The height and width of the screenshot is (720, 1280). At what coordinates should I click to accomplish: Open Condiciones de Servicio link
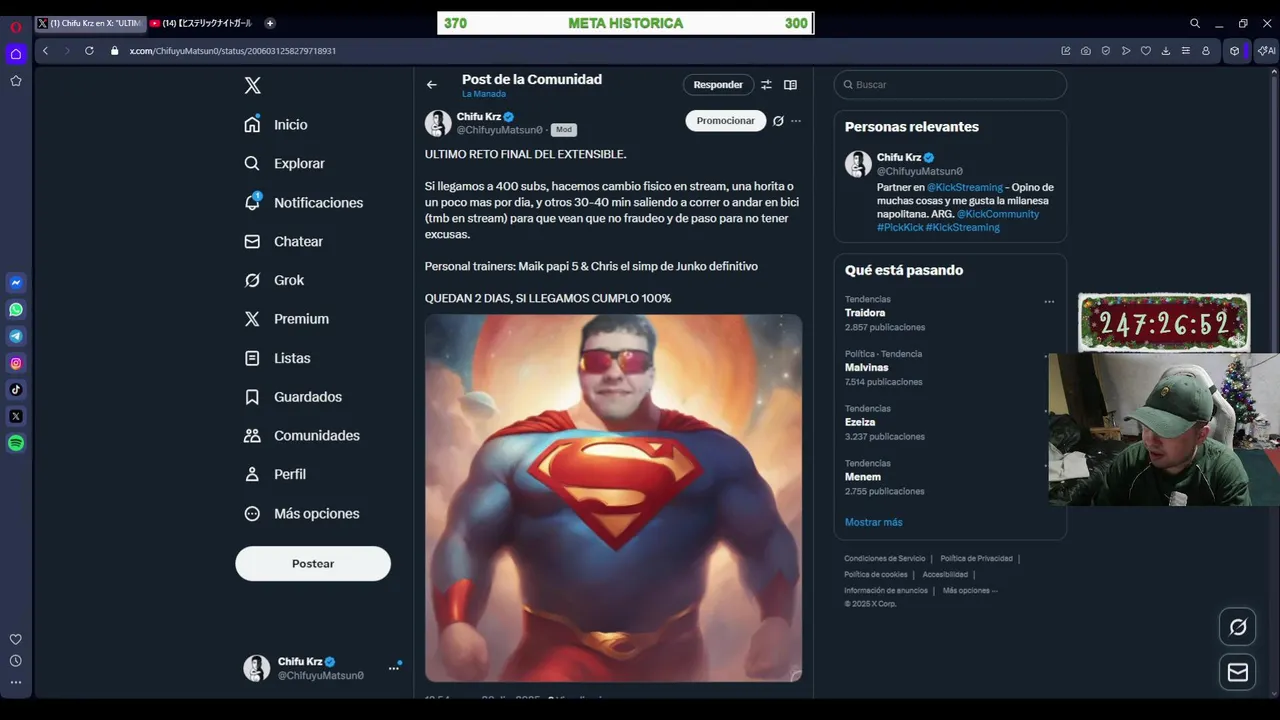pos(885,559)
